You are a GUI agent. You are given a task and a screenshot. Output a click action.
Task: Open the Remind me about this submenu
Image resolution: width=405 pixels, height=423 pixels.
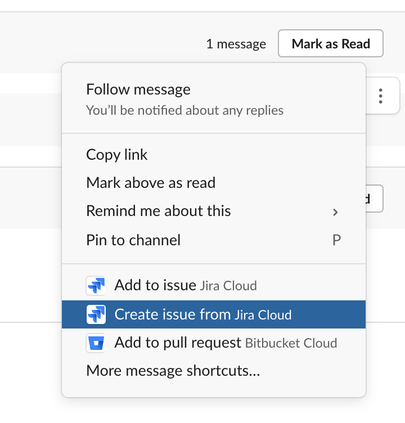(x=214, y=211)
